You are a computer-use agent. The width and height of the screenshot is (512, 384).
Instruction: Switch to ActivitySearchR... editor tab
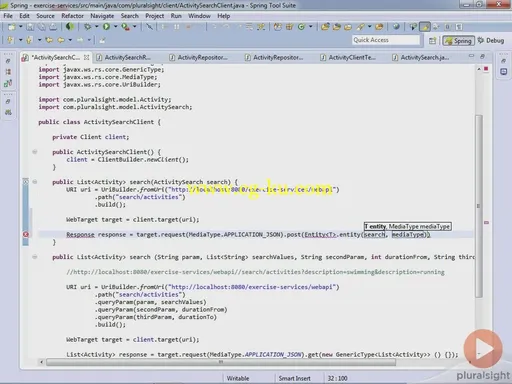click(x=127, y=58)
